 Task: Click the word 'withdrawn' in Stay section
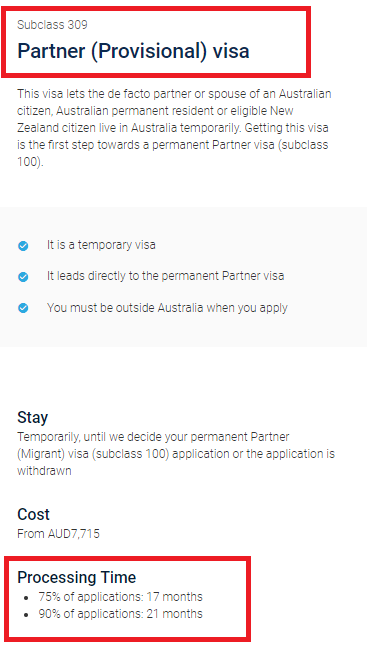(44, 471)
